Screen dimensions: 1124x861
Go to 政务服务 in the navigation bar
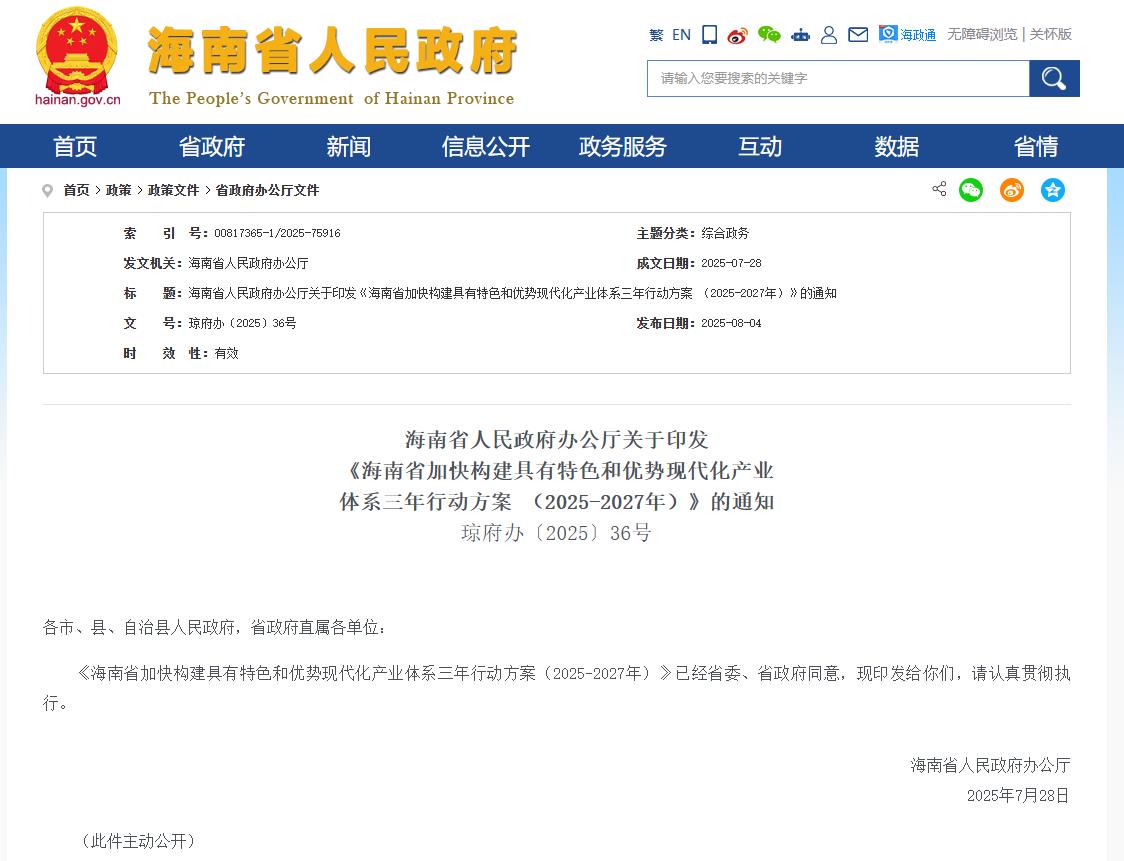tap(623, 147)
